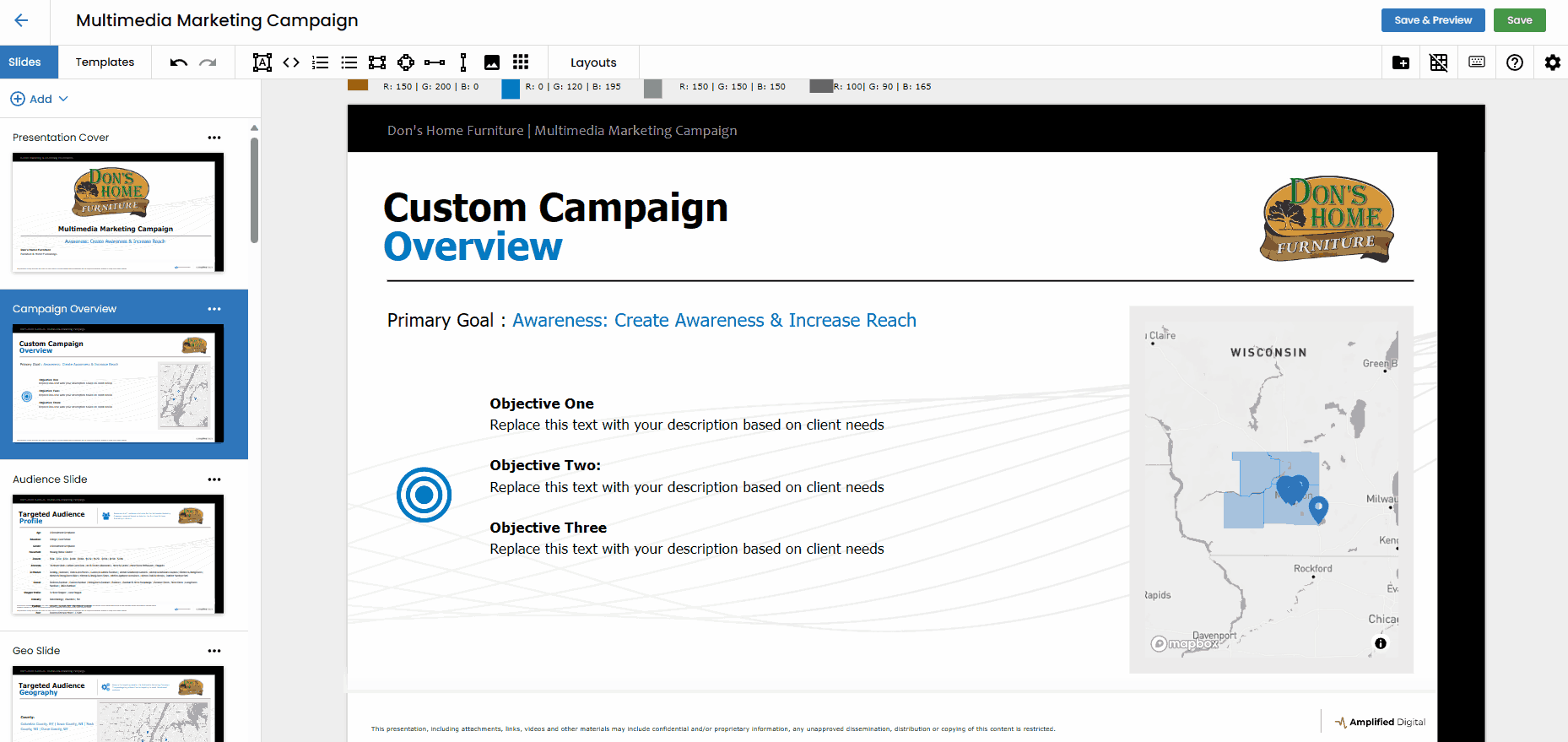This screenshot has width=1568, height=742.
Task: Select the Presentation Cover slide thumbnail
Action: pyautogui.click(x=118, y=212)
